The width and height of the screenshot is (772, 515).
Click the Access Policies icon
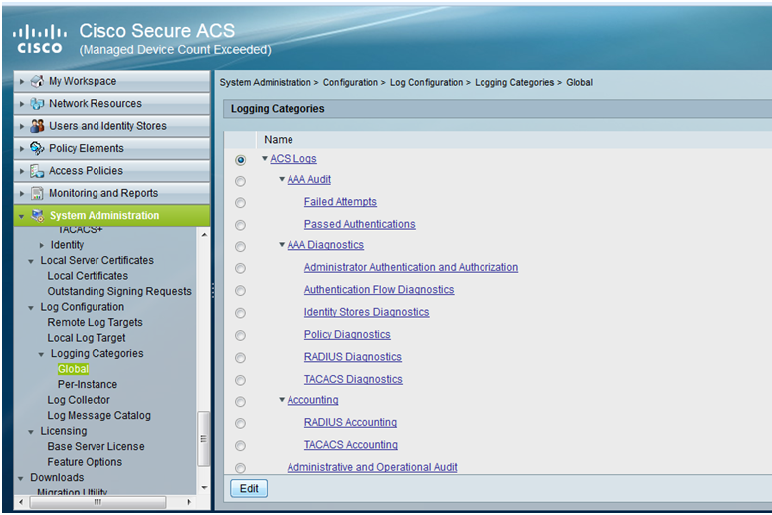tap(37, 171)
